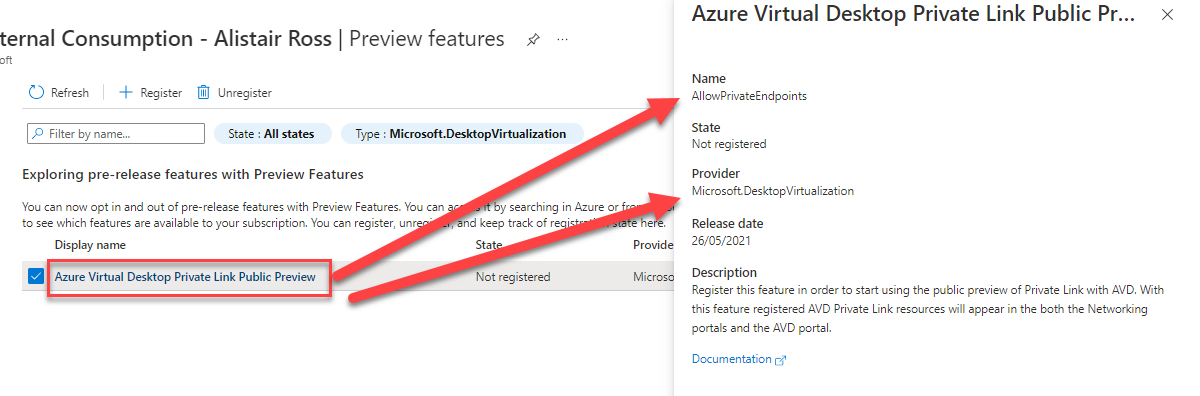Screen dimensions: 1200x396
Task: Open the Documentation link
Action: pyautogui.click(x=732, y=359)
